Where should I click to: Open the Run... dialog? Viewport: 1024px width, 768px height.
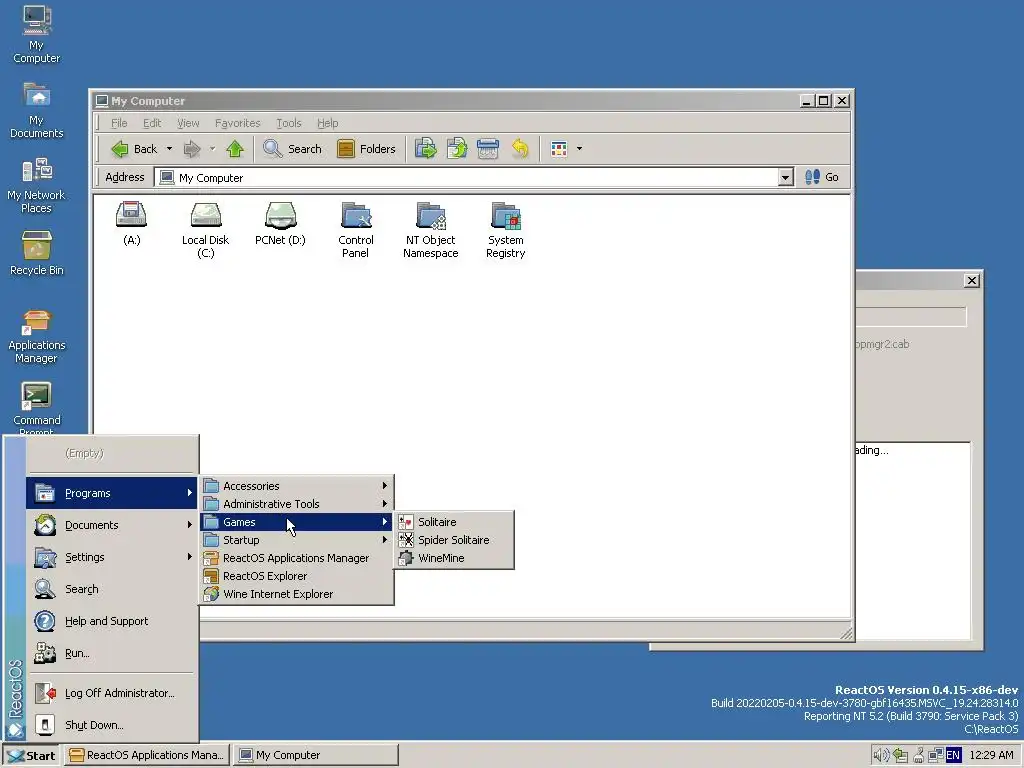click(x=112, y=653)
